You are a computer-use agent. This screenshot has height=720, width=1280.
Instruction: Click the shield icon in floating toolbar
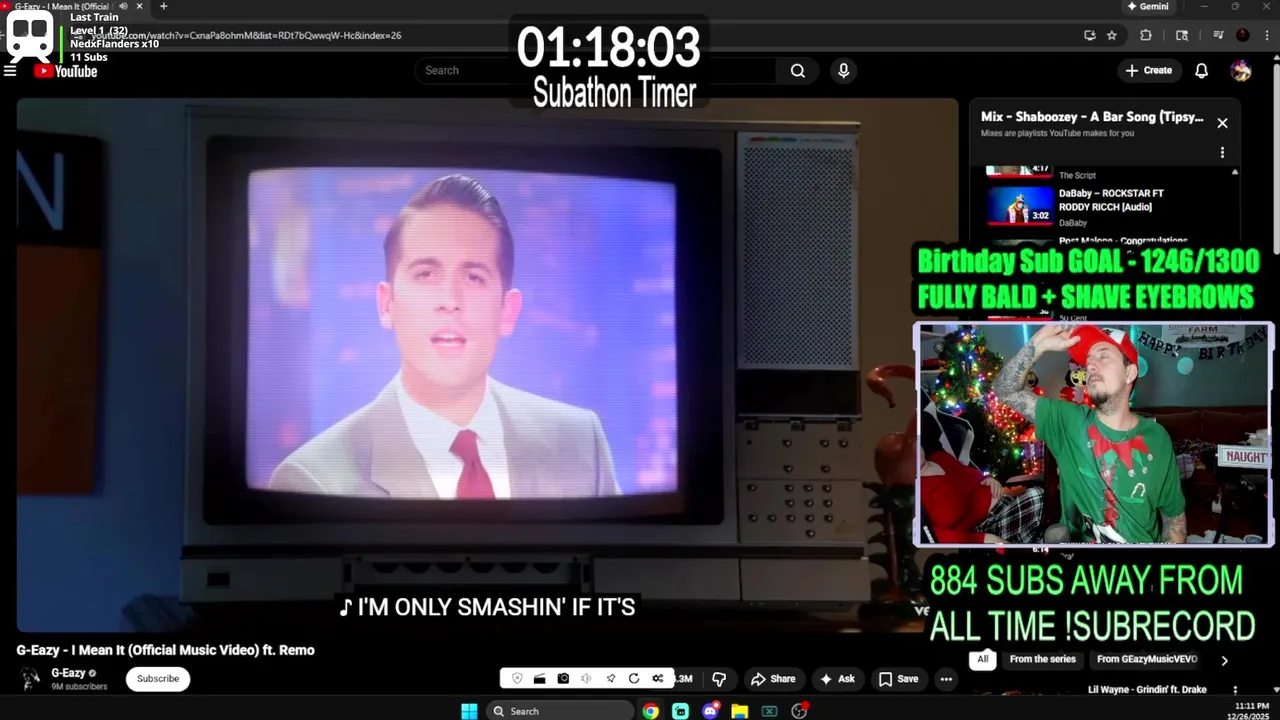(x=517, y=679)
